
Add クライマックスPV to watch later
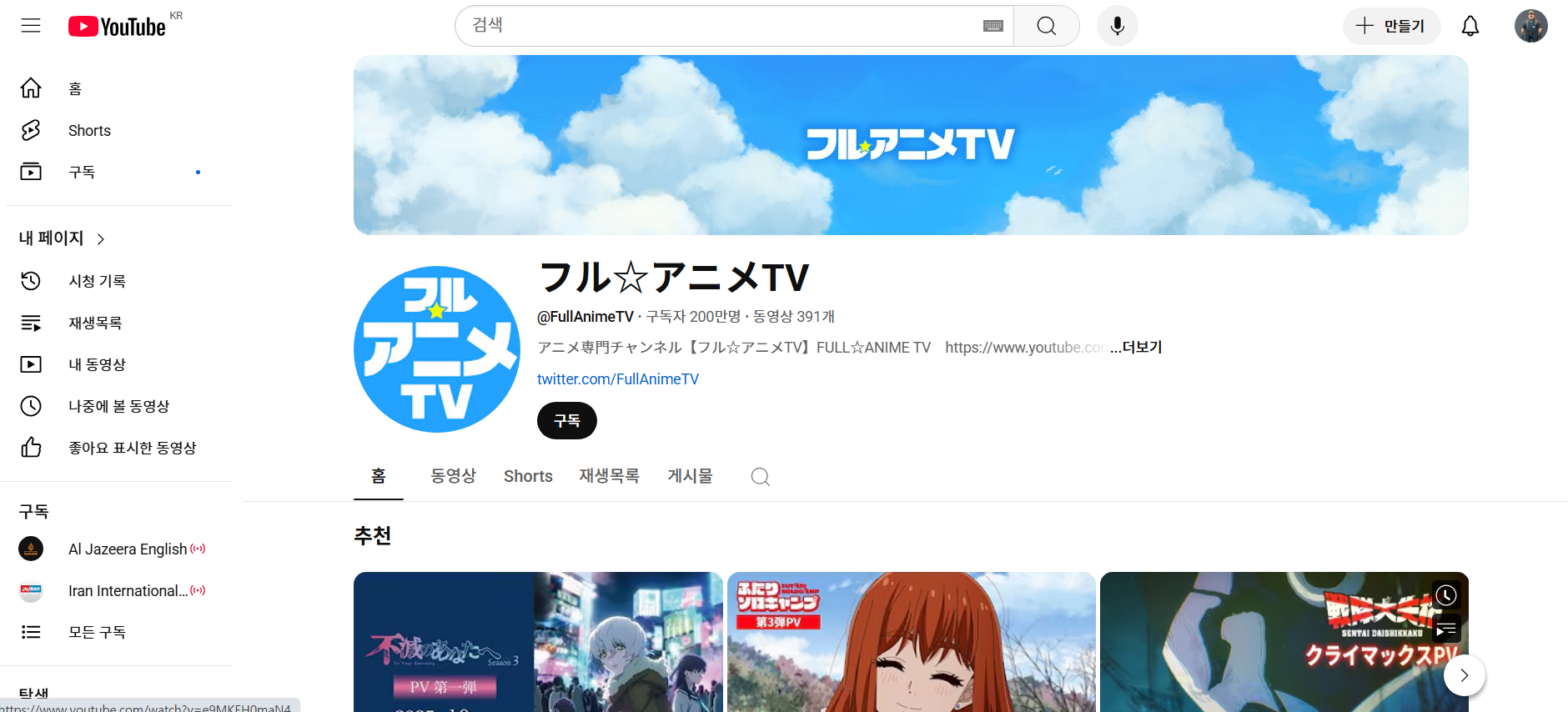click(1446, 594)
